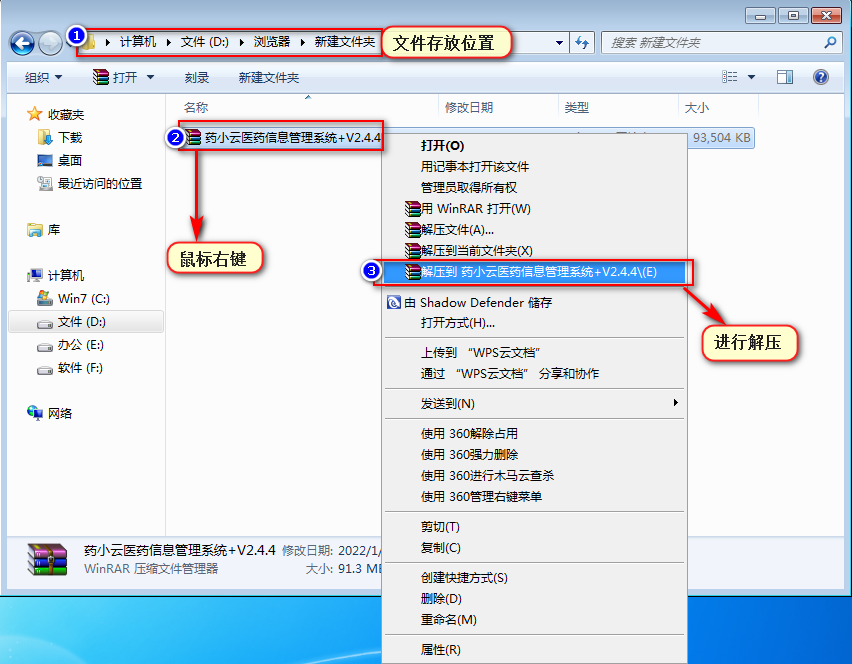852x664 pixels.
Task: Click the 收藏夹 star icon in the sidebar
Action: tap(35, 114)
